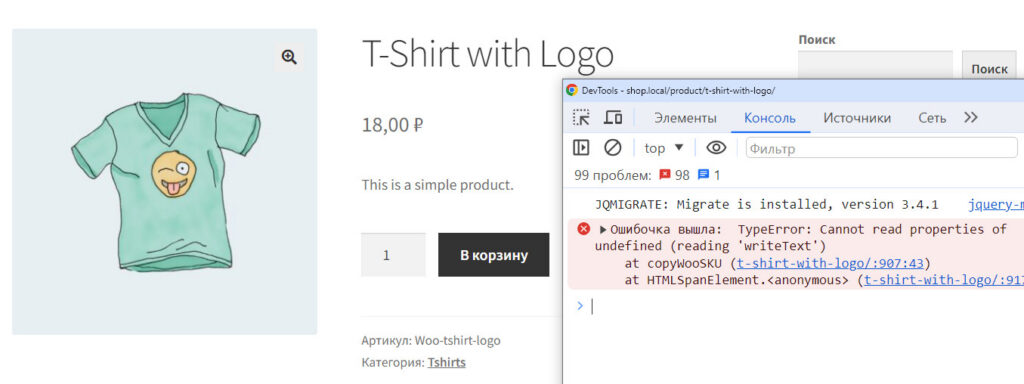This screenshot has width=1024, height=384.
Task: Click the В корзину button
Action: pyautogui.click(x=494, y=255)
